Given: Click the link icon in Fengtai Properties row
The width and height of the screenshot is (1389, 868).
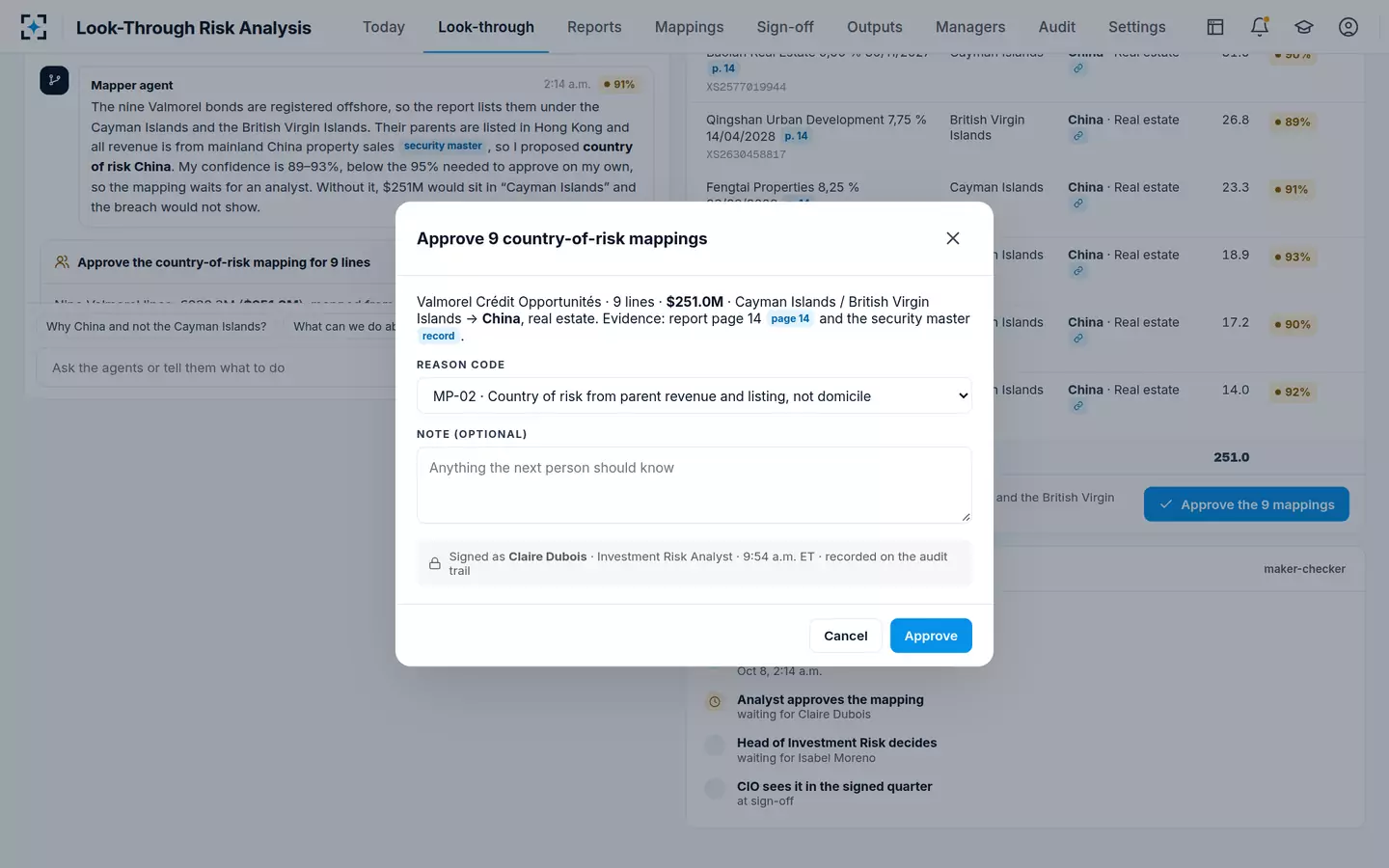Looking at the screenshot, I should pyautogui.click(x=1078, y=203).
